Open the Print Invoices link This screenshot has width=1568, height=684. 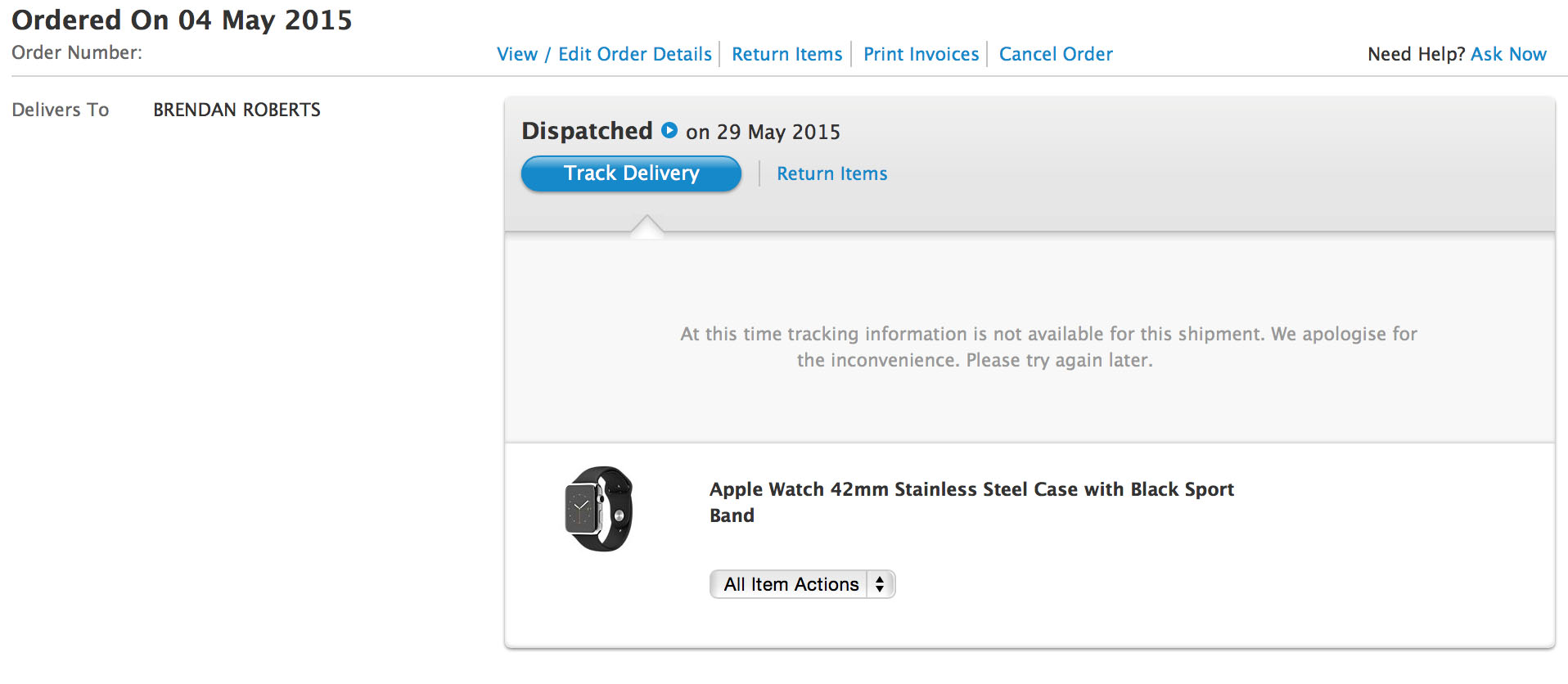coord(921,54)
